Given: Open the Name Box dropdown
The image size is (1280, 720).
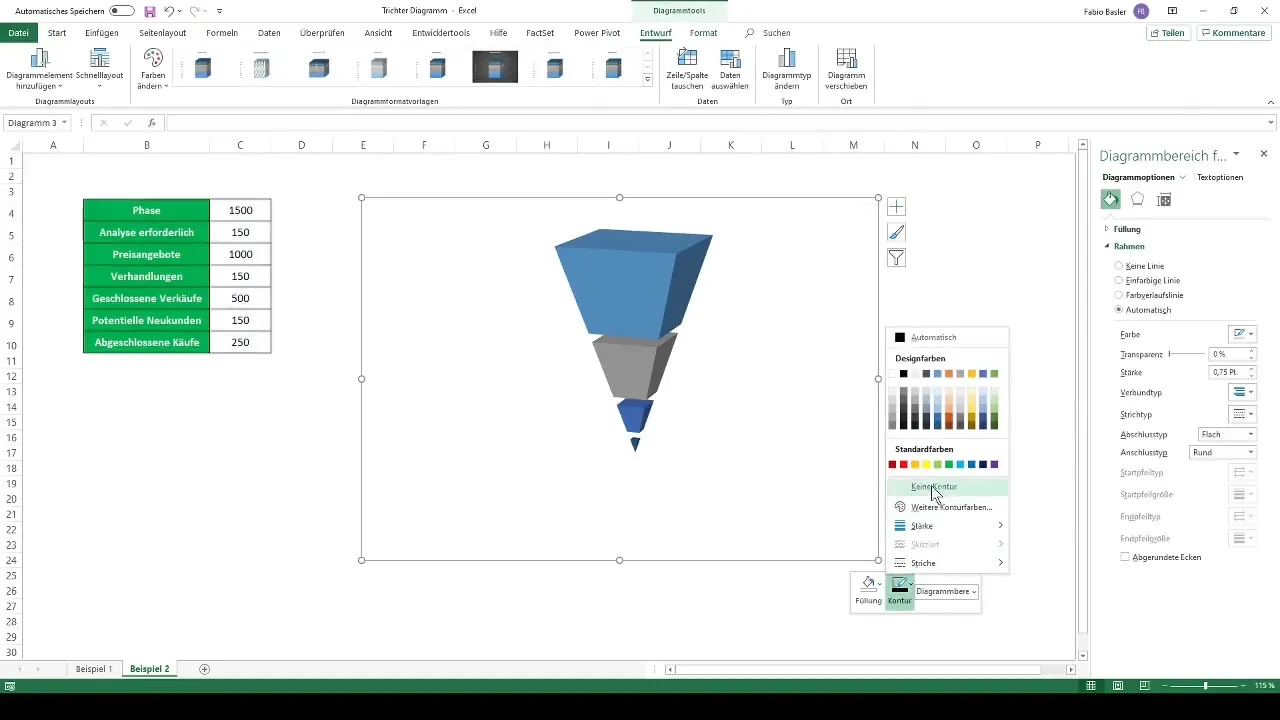Looking at the screenshot, I should point(65,123).
